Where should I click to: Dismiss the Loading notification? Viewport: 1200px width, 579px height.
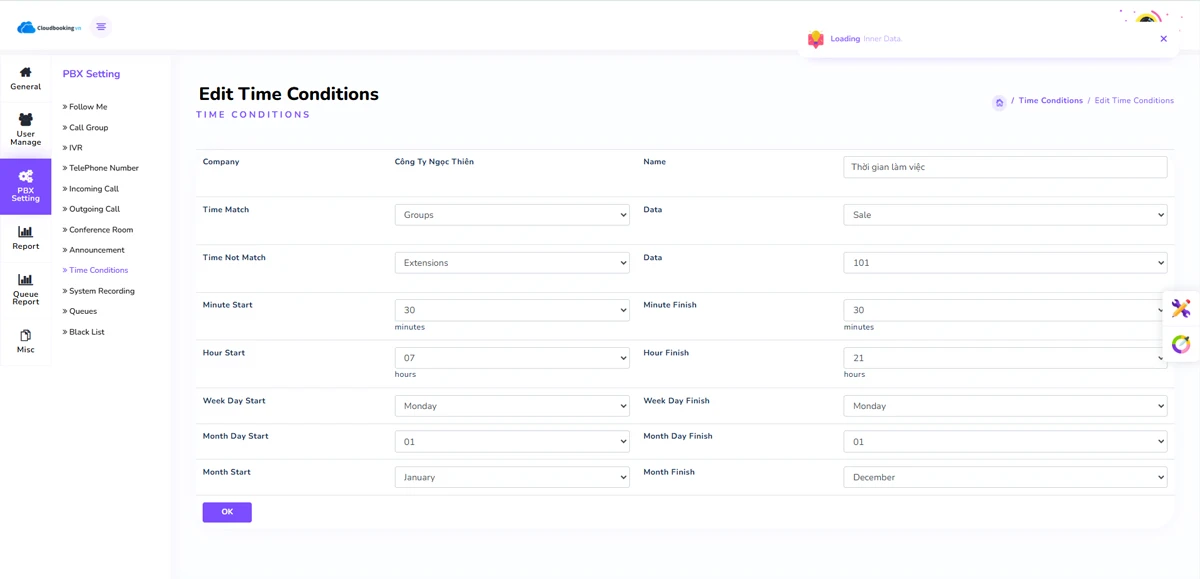(x=1163, y=39)
